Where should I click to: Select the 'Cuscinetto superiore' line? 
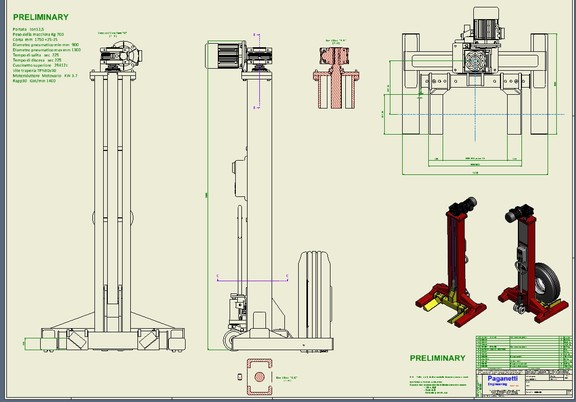point(40,65)
